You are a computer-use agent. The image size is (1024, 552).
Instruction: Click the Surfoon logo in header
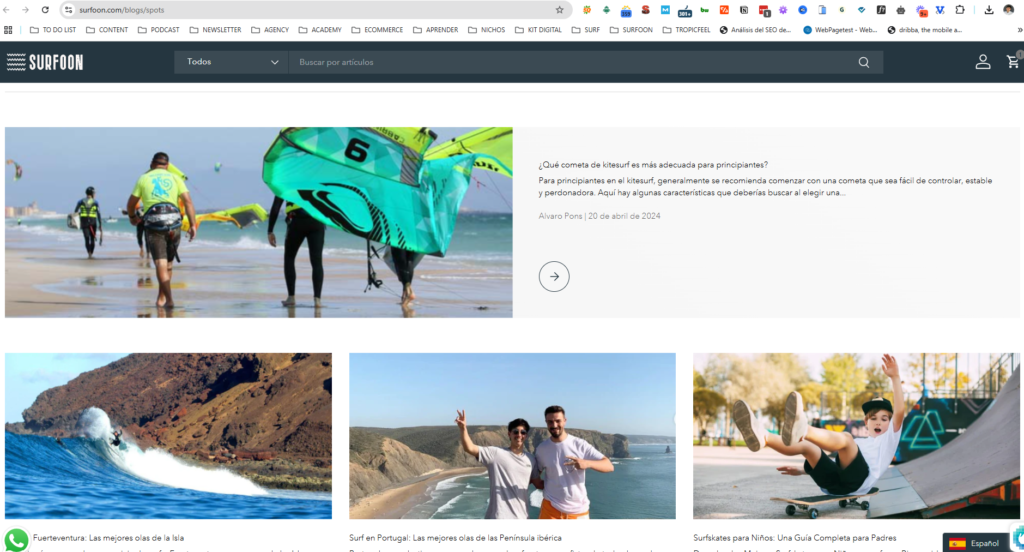click(45, 62)
